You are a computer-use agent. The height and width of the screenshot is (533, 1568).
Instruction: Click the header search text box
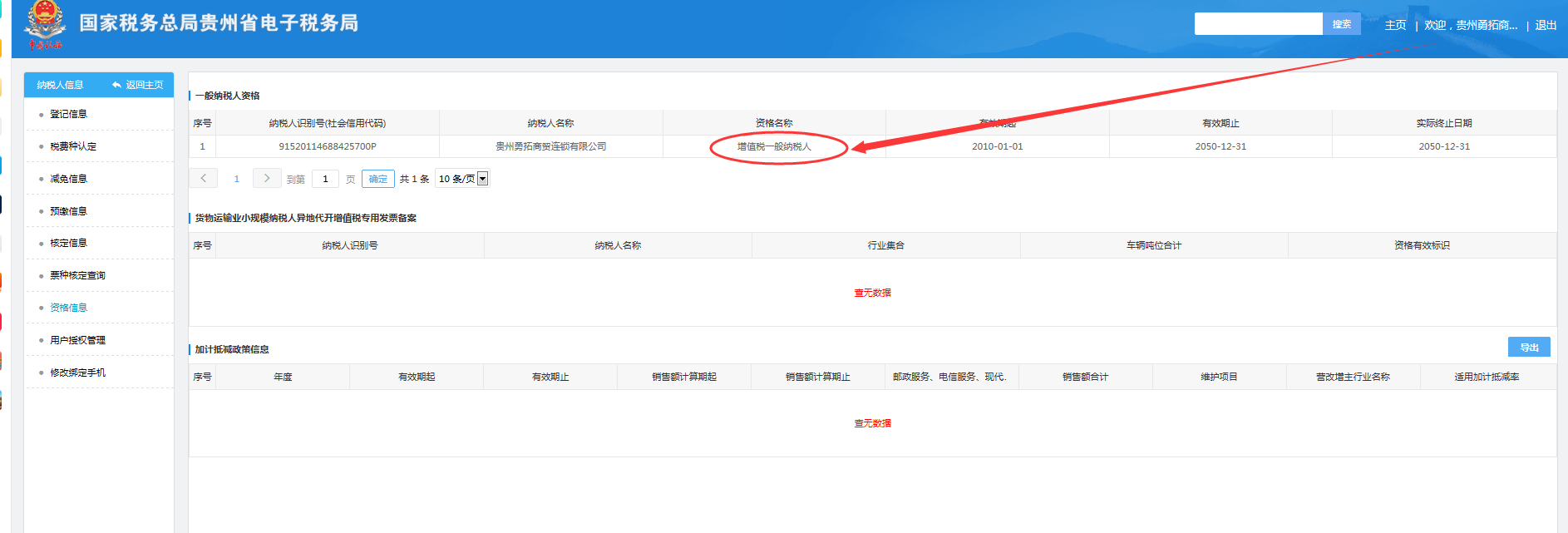point(1258,24)
